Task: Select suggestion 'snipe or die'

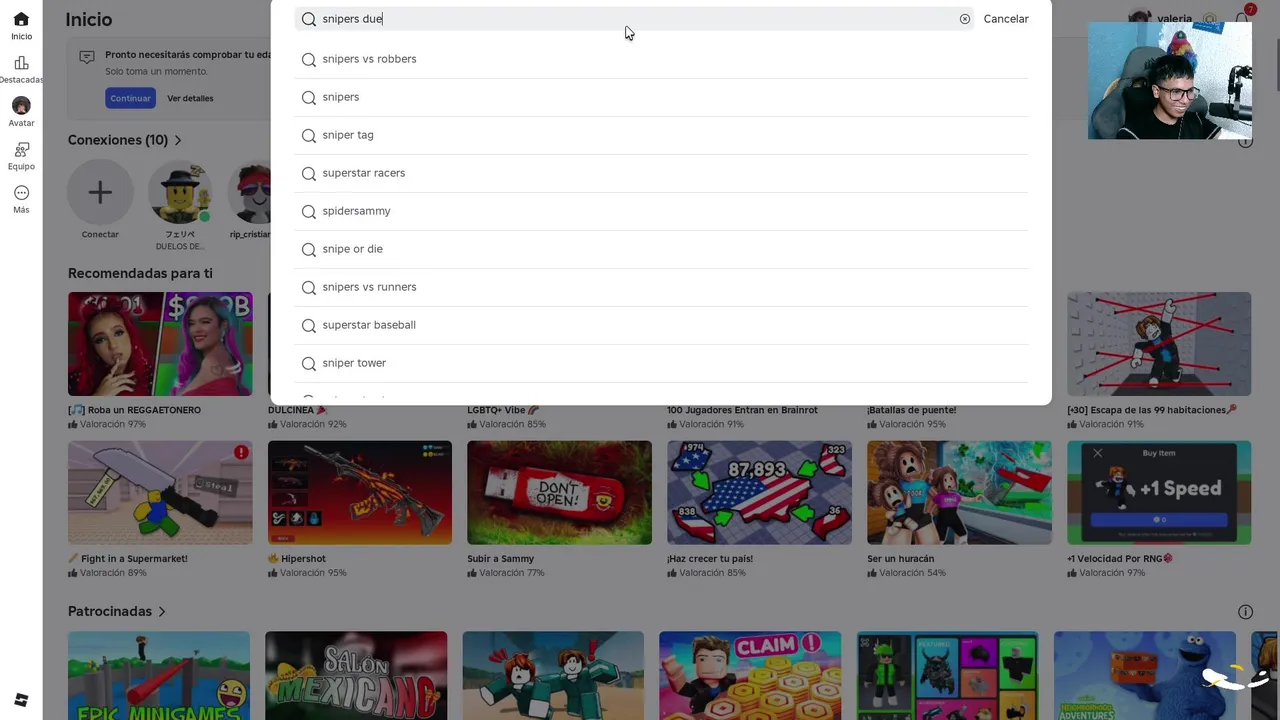Action: (661, 249)
